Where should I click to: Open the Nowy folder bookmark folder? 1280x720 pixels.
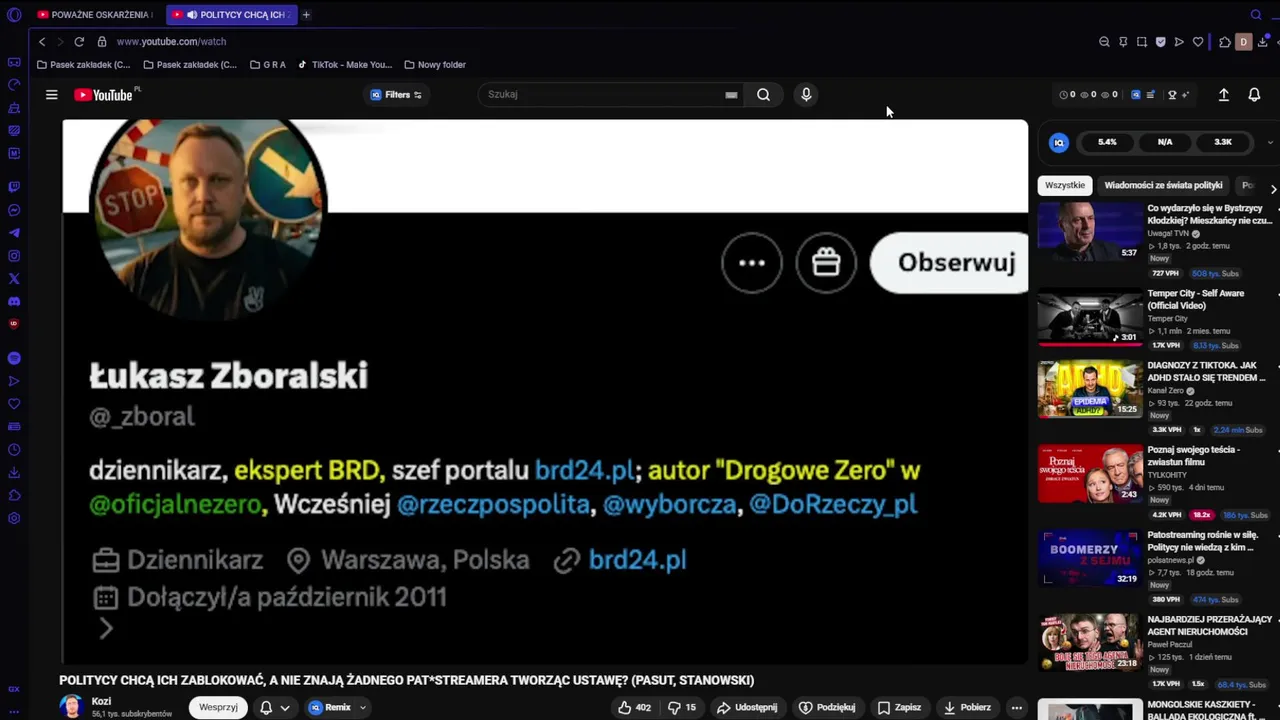point(434,65)
